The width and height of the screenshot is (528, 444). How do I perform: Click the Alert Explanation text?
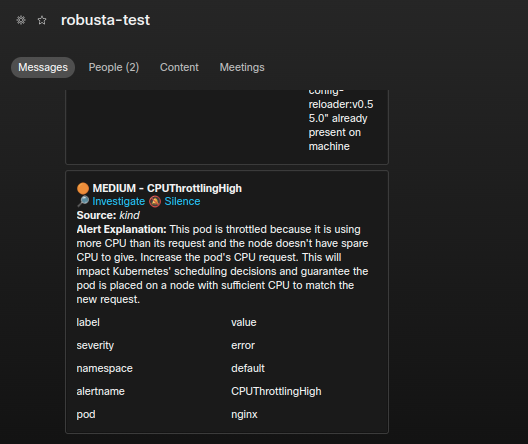pos(222,264)
